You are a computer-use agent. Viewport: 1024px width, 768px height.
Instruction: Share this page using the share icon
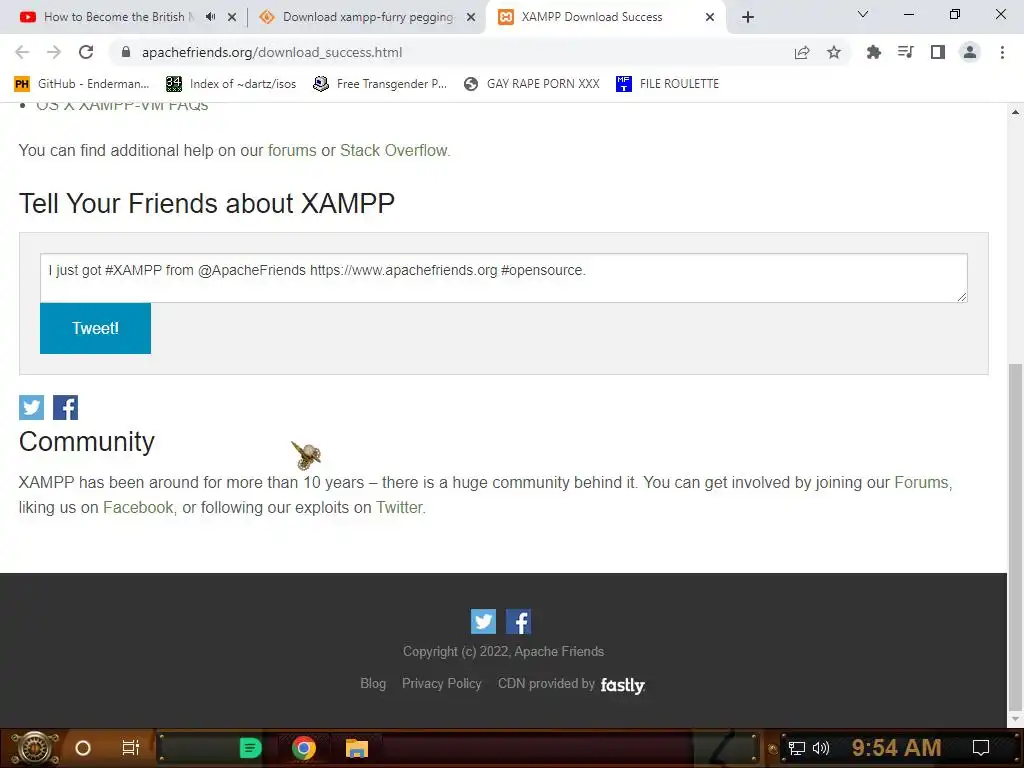pyautogui.click(x=802, y=52)
